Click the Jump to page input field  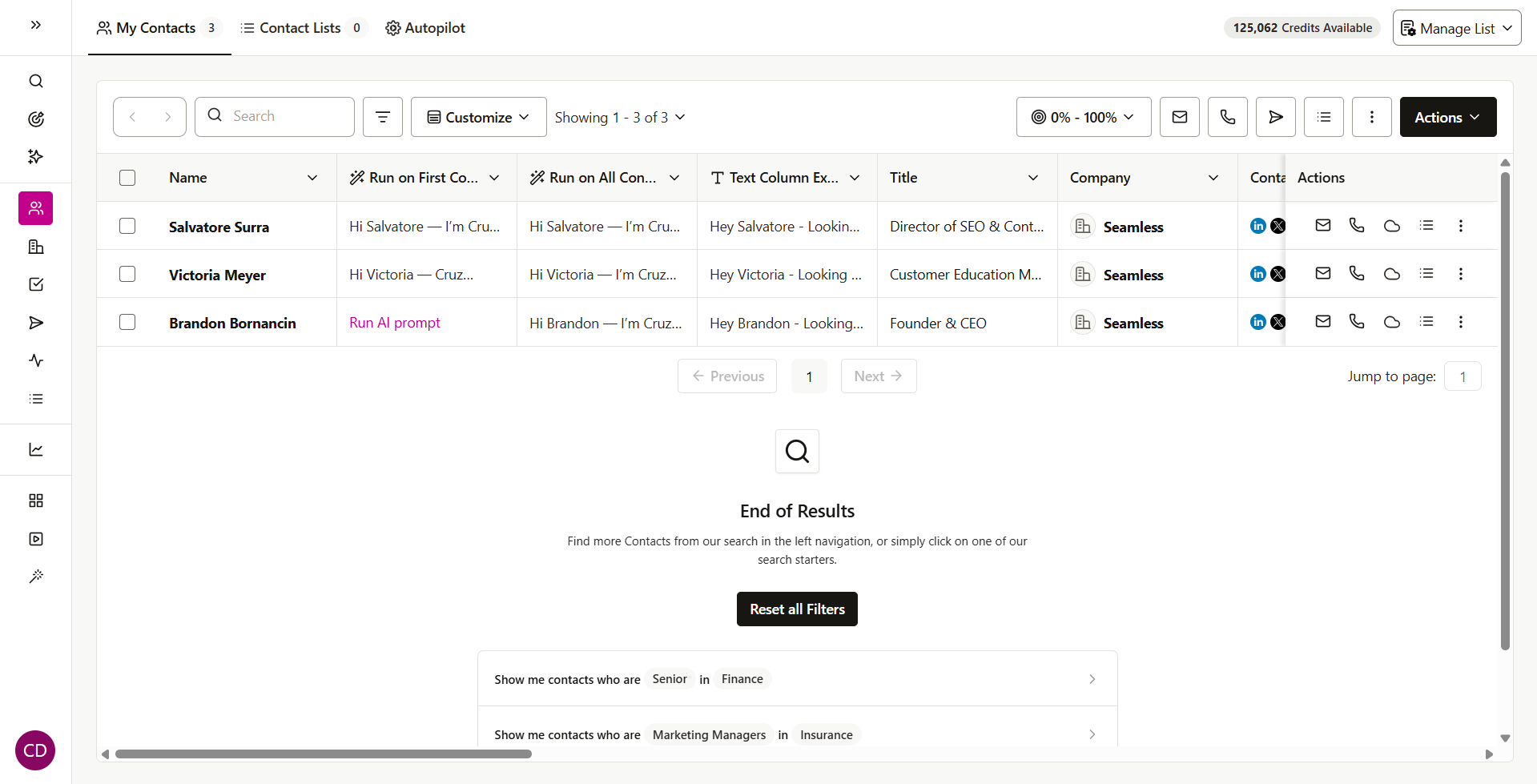pyautogui.click(x=1463, y=376)
